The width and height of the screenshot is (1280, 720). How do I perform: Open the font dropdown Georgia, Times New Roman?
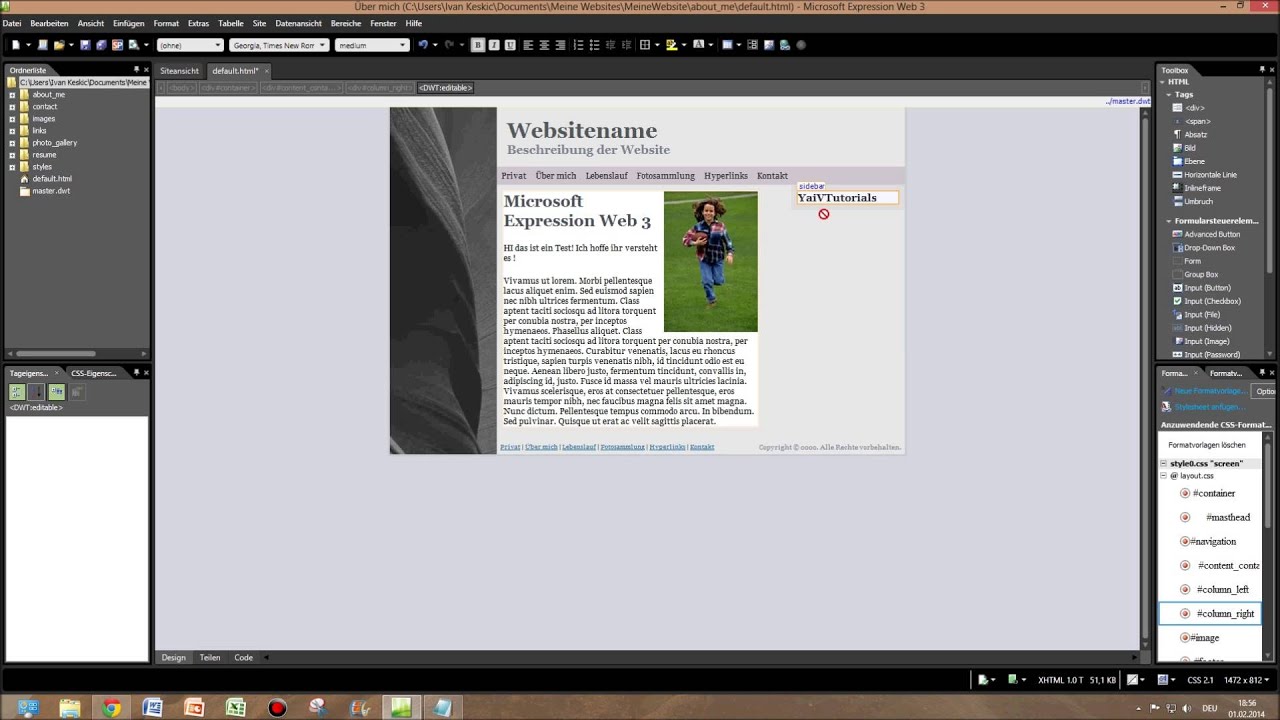(278, 45)
